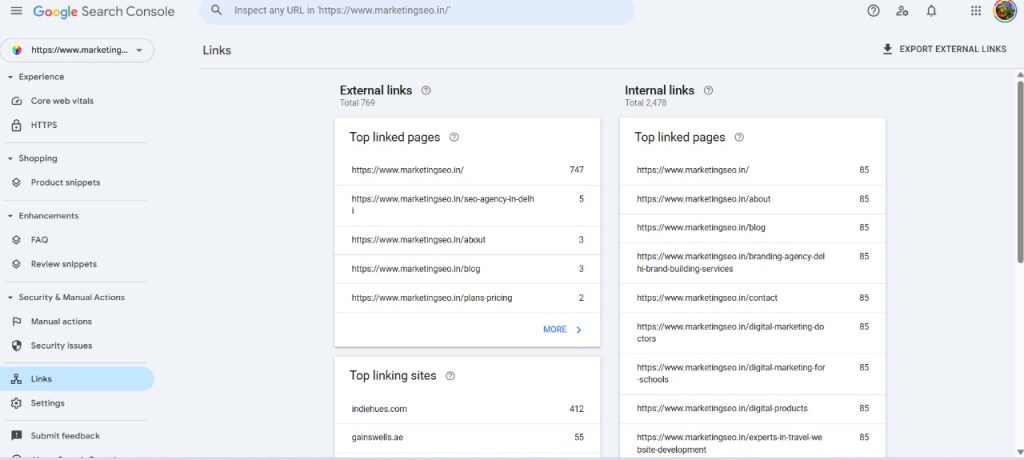This screenshot has height=460, width=1024.
Task: Click the Links sitemap icon in sidebar
Action: [x=17, y=379]
